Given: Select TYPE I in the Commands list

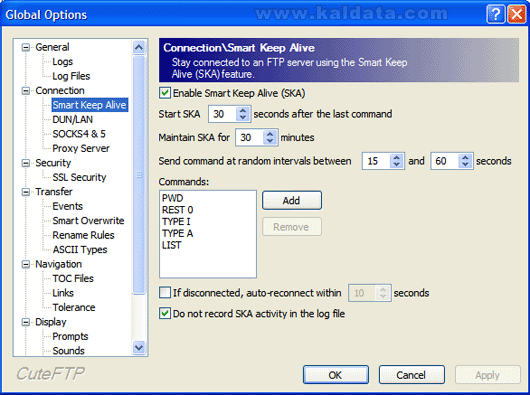Looking at the screenshot, I should click(176, 222).
